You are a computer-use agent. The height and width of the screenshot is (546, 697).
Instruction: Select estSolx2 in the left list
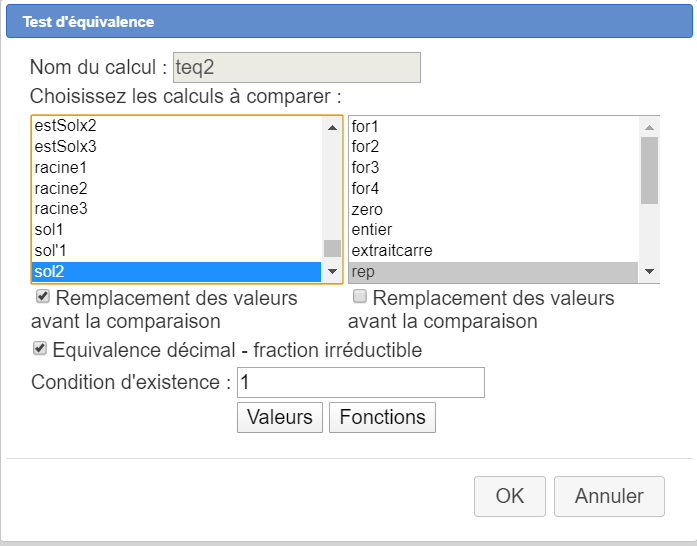point(66,126)
